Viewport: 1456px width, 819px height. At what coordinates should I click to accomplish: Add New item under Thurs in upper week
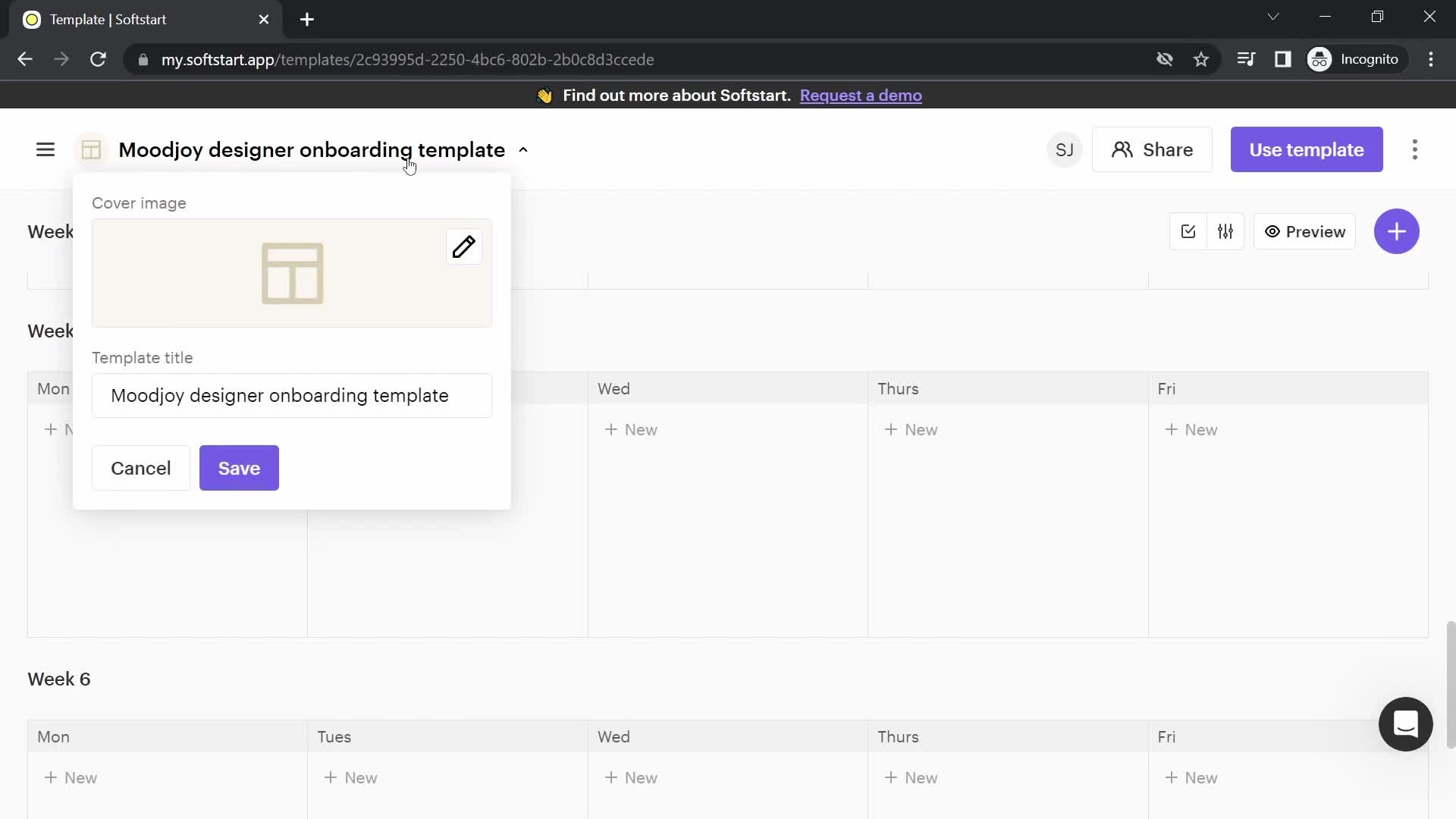[x=911, y=430]
